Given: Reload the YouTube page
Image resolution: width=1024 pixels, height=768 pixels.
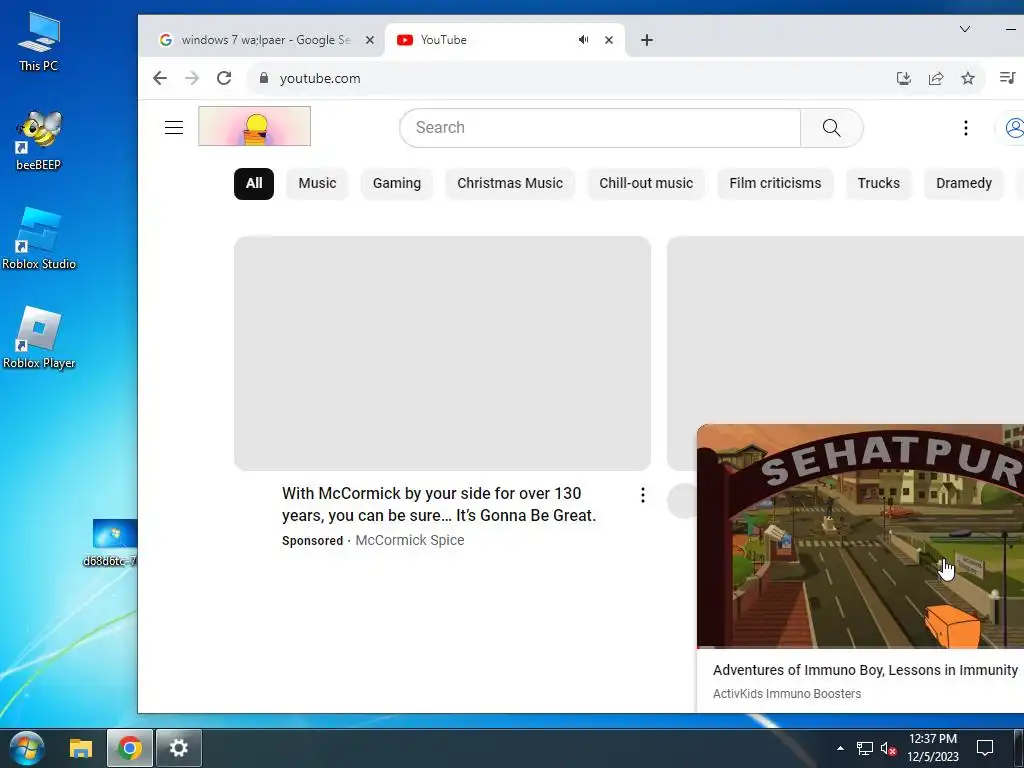Looking at the screenshot, I should [x=224, y=78].
